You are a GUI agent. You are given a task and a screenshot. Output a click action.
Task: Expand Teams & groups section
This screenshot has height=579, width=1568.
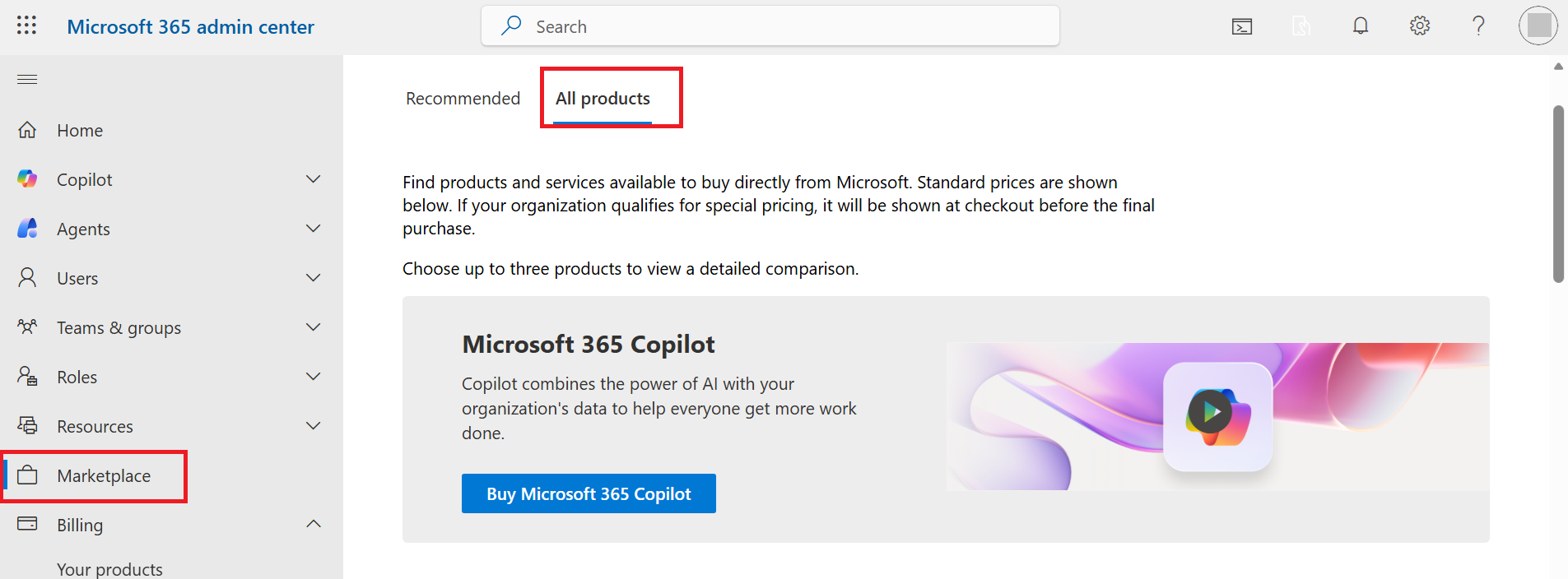(313, 327)
